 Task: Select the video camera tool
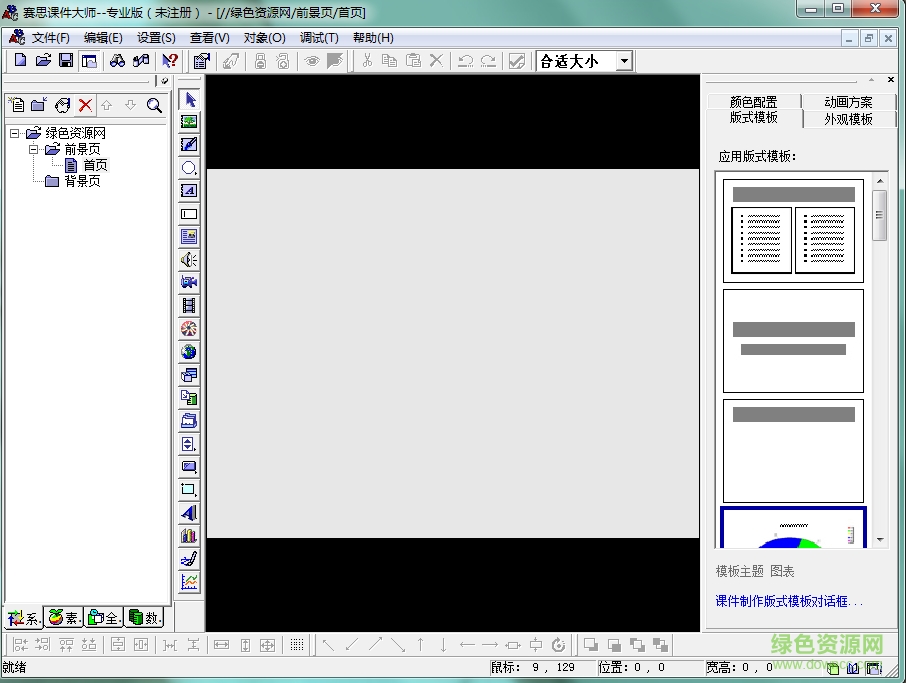click(189, 283)
